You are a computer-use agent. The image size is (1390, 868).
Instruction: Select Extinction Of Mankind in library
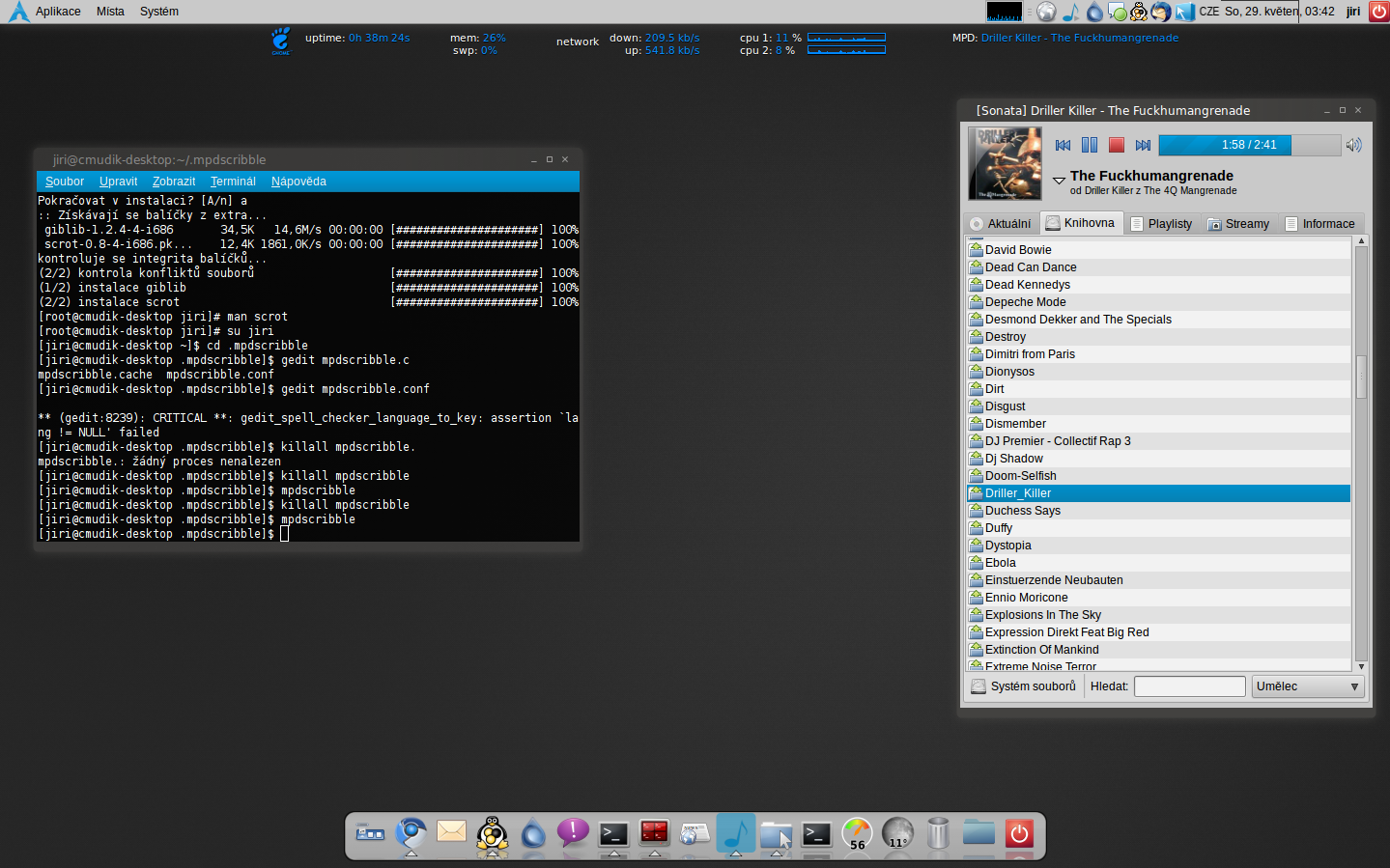[x=1158, y=649]
